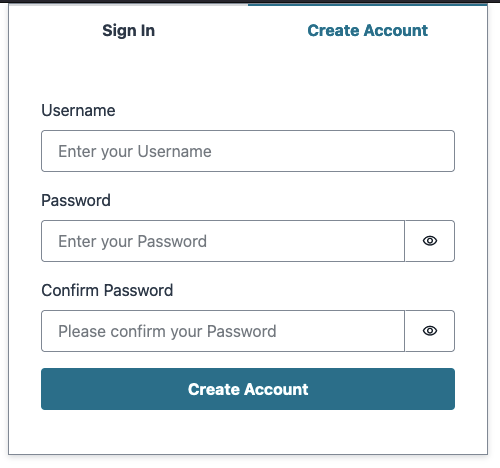
Task: Click eye button beside Please confirm your Password
Action: pyautogui.click(x=430, y=331)
